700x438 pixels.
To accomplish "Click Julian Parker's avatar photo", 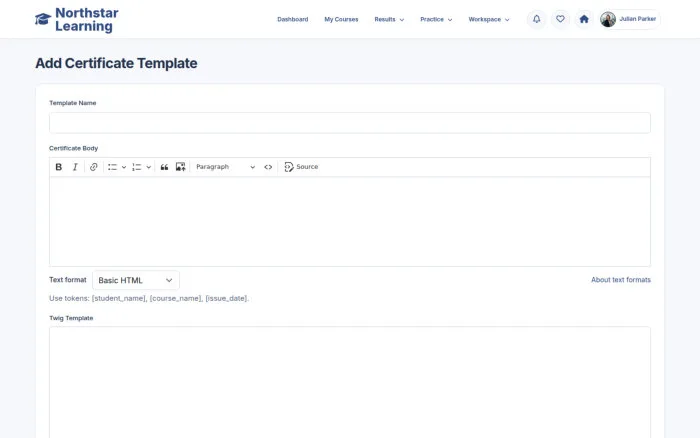I will (608, 19).
